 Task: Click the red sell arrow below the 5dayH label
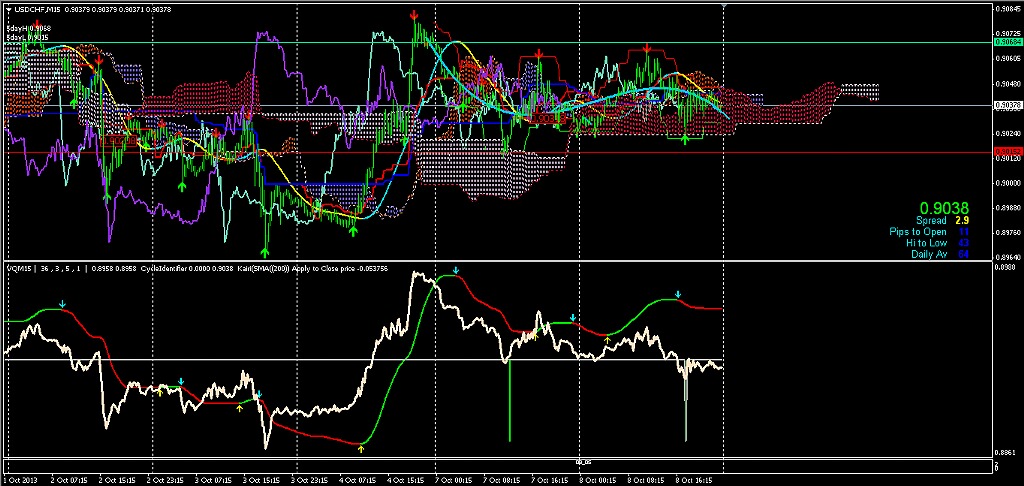click(37, 22)
